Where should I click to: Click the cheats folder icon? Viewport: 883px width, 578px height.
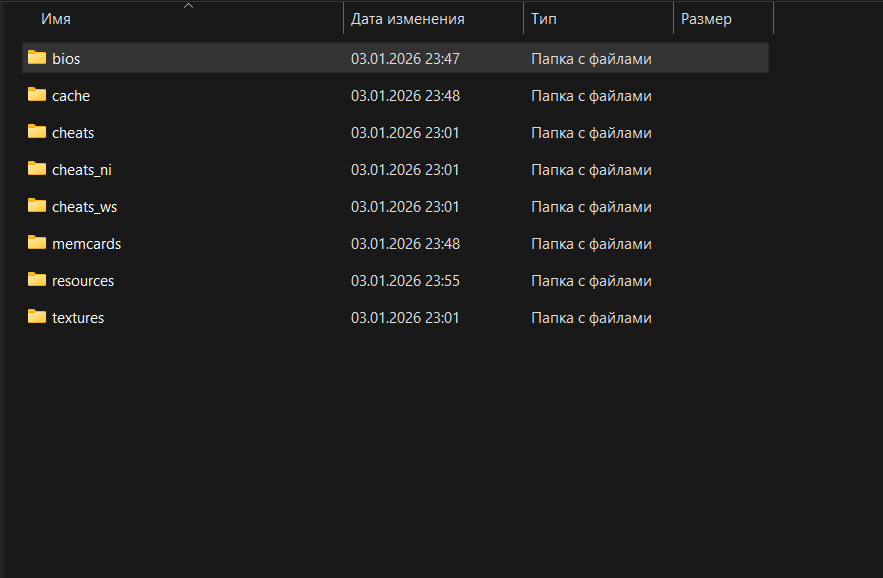click(37, 132)
